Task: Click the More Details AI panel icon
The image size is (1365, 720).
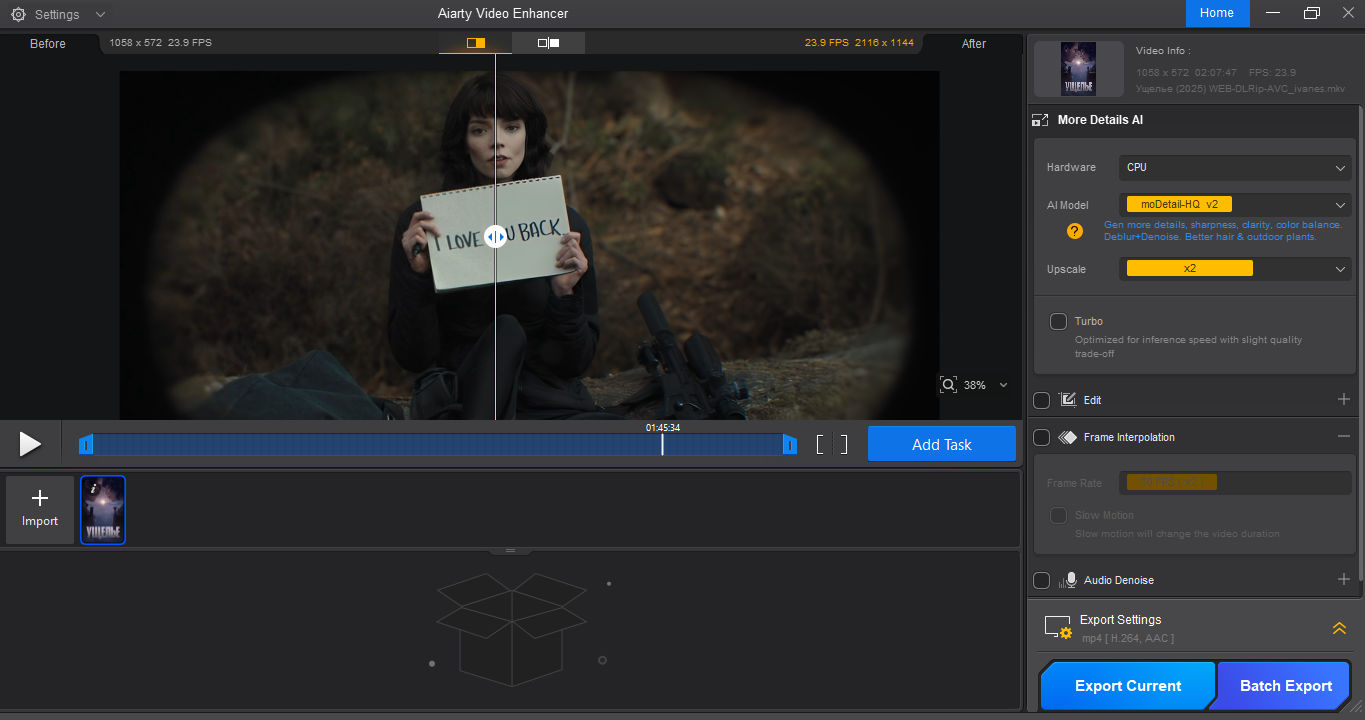Action: pos(1039,119)
